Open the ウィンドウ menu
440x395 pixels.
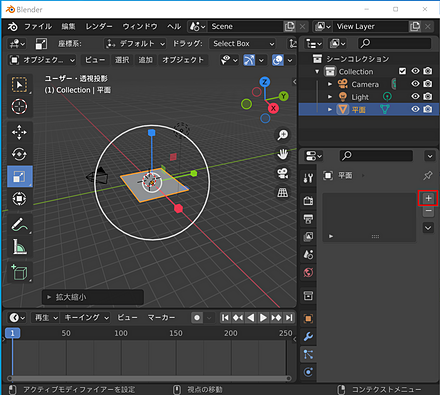pyautogui.click(x=140, y=26)
